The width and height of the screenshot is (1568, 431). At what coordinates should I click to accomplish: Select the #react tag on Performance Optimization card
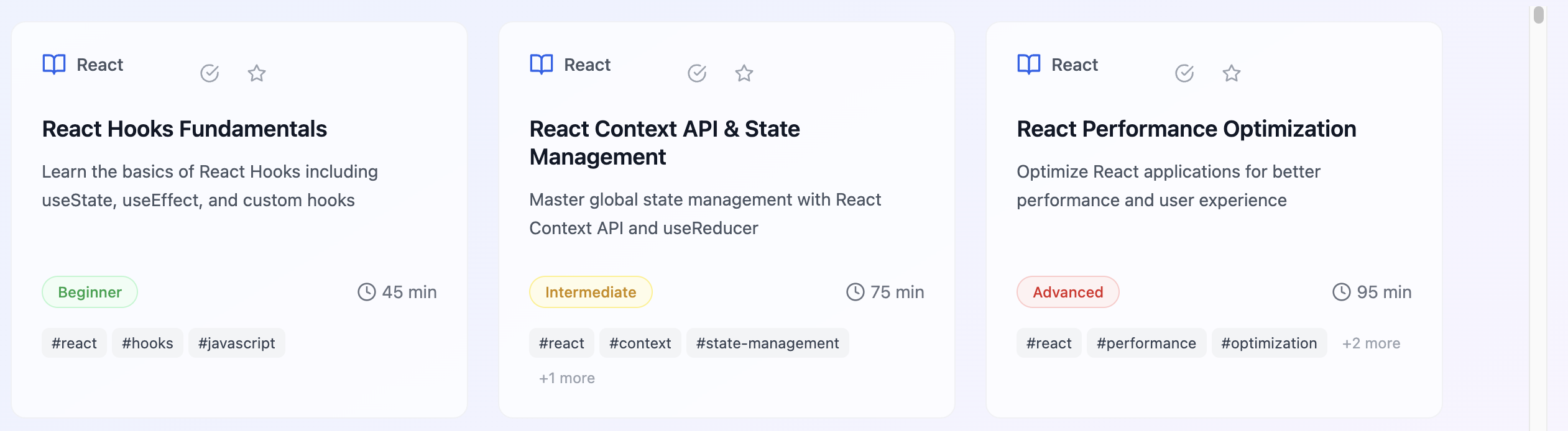1049,343
